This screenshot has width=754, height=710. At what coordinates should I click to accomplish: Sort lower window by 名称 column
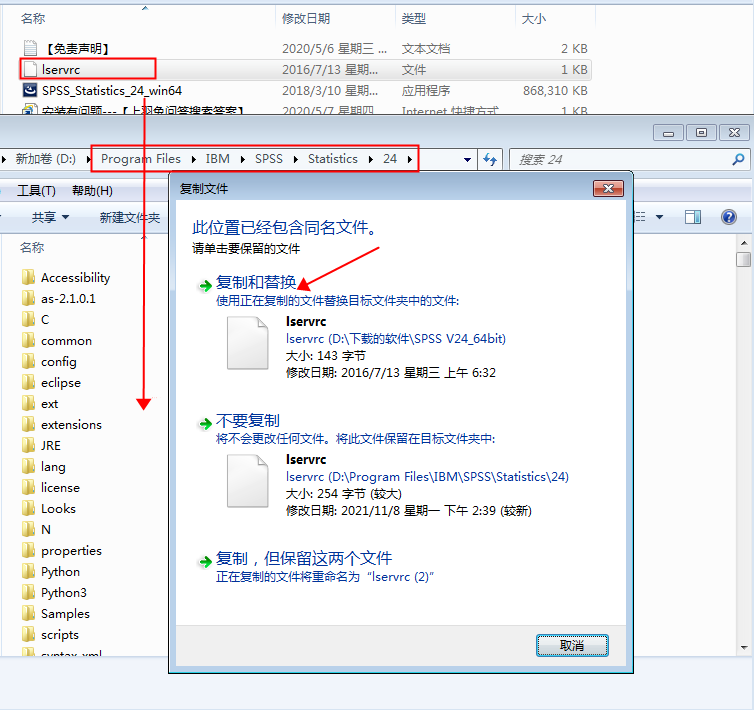click(x=32, y=247)
